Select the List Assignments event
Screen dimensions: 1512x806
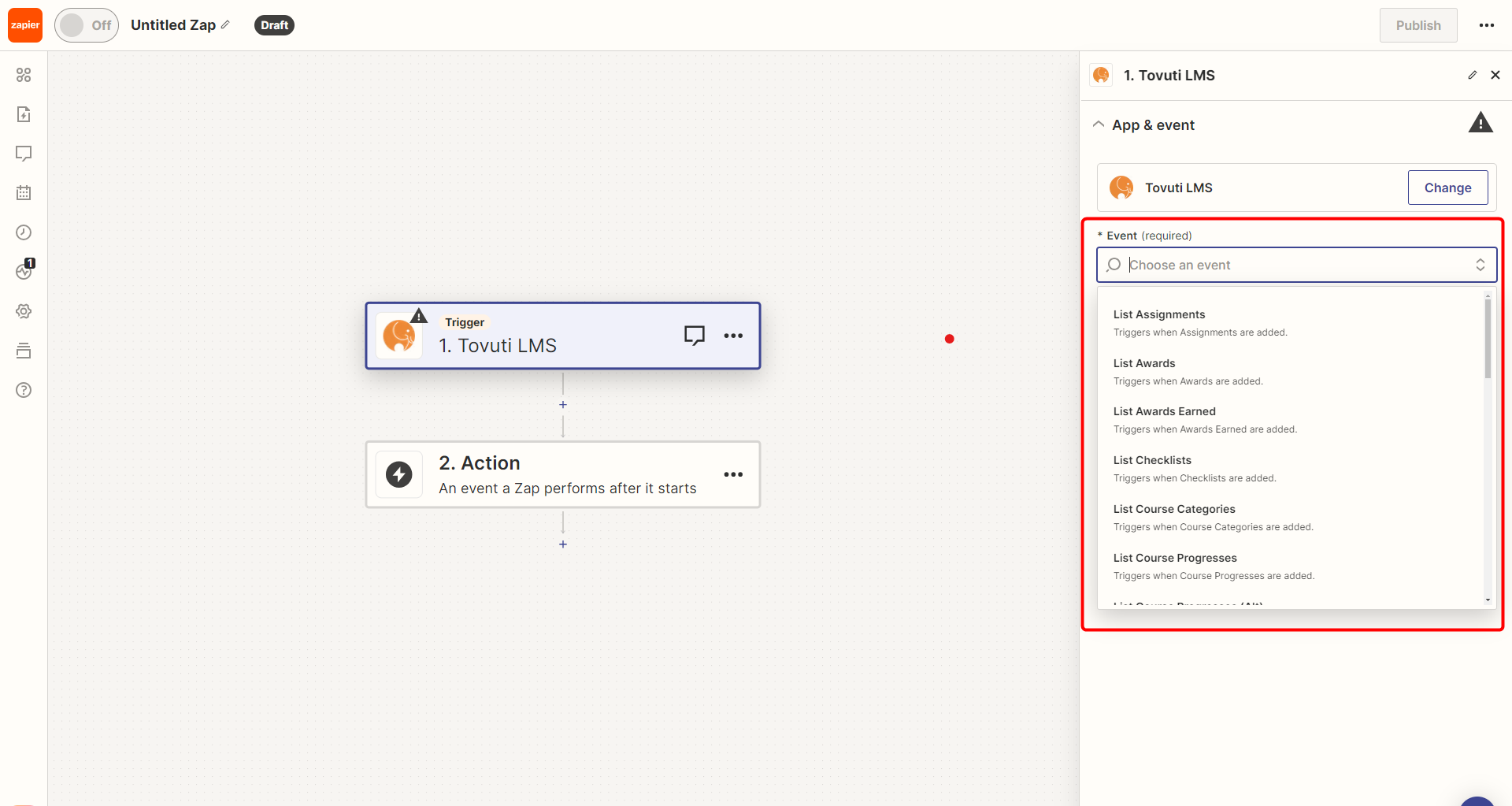1291,323
